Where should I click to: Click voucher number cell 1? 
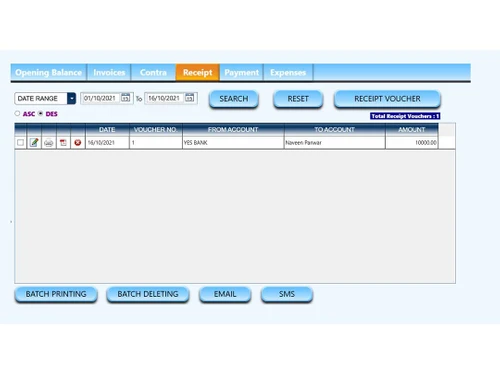coord(156,143)
